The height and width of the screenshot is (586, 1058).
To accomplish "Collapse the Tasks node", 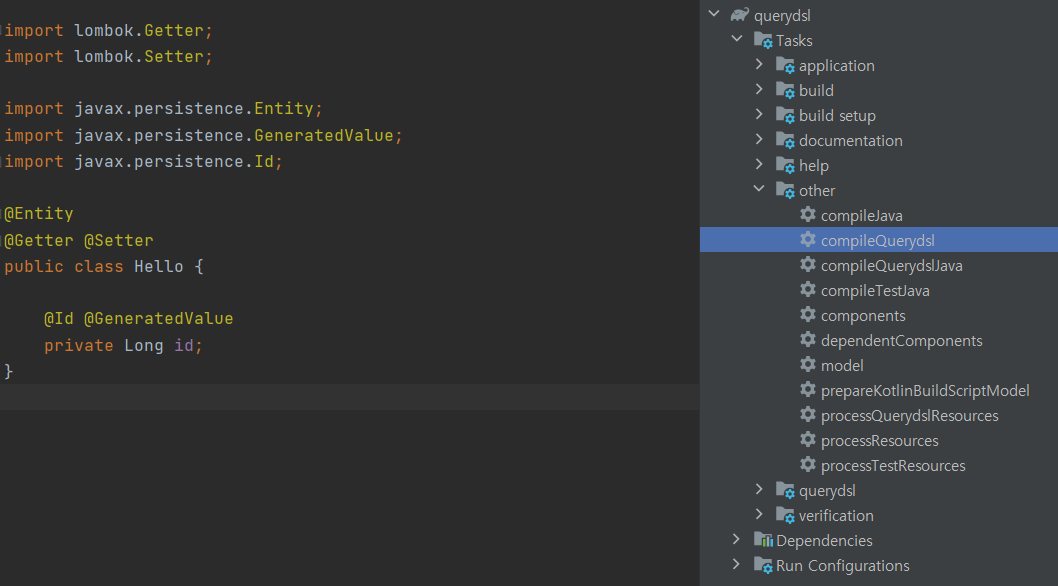I will pyautogui.click(x=737, y=38).
